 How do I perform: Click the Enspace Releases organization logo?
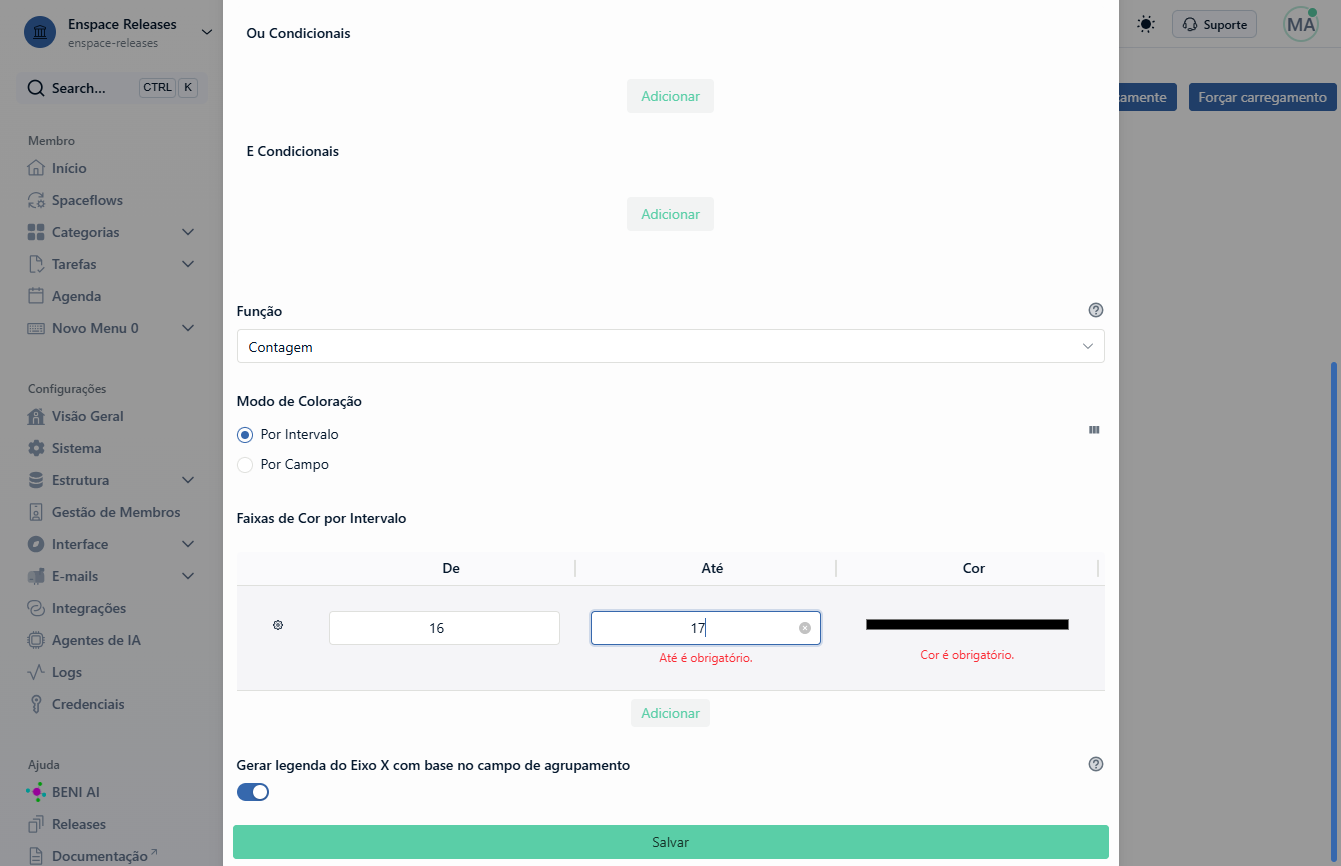coord(40,32)
